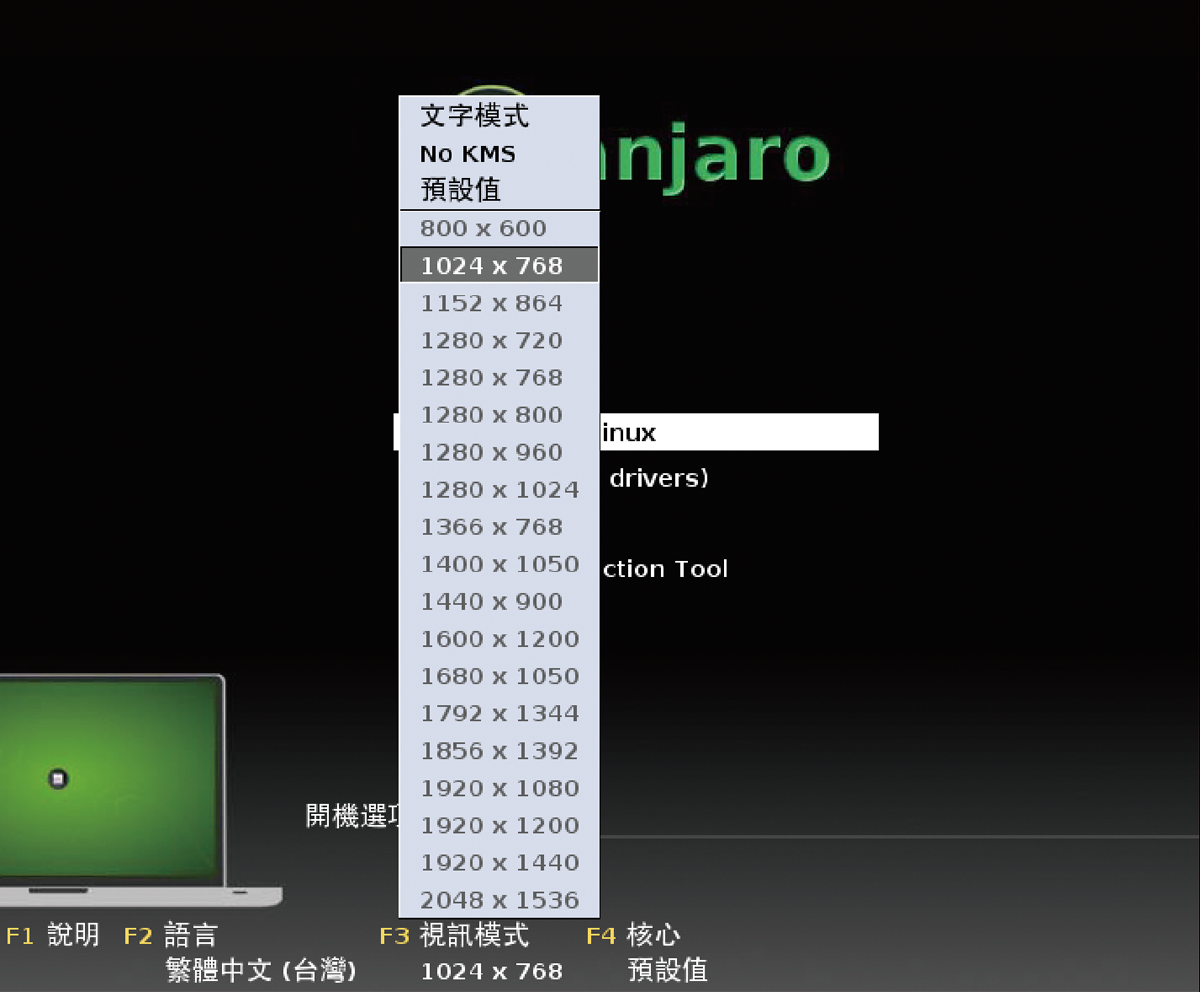Pick 1440 x 900 resolution

pyautogui.click(x=499, y=602)
